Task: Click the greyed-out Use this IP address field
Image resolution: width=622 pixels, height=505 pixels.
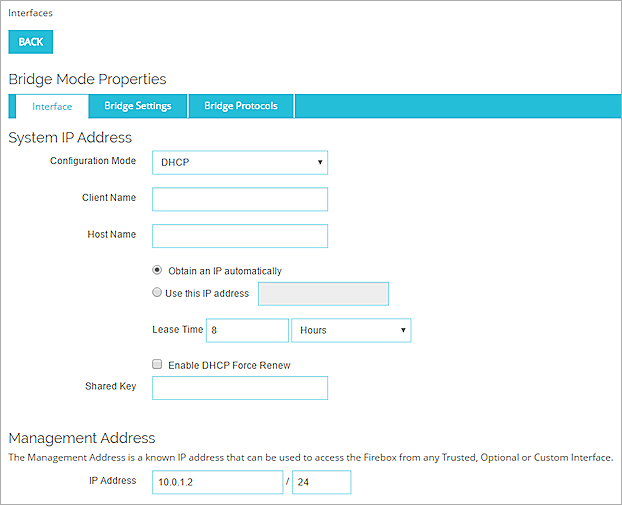Action: click(323, 293)
